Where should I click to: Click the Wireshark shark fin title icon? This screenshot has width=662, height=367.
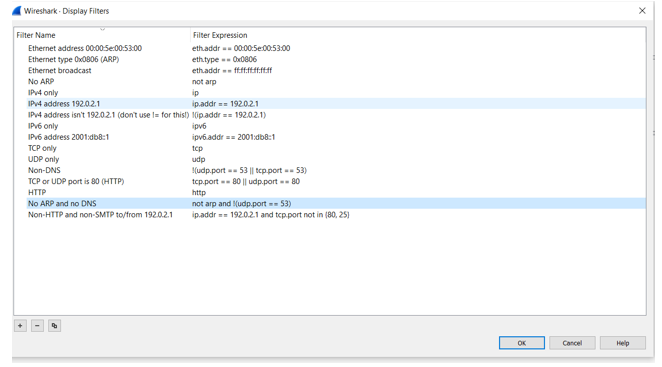click(17, 11)
